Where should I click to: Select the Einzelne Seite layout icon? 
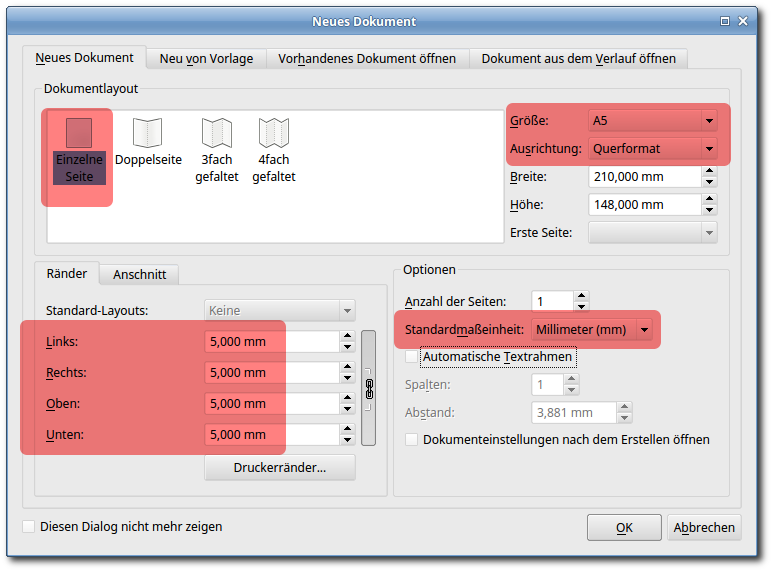pyautogui.click(x=78, y=134)
